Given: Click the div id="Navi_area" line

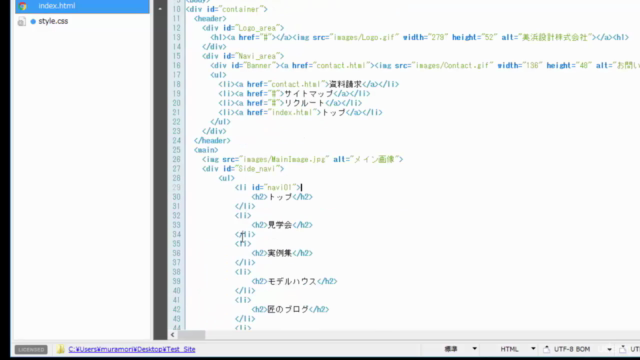Looking at the screenshot, I should (243, 56).
